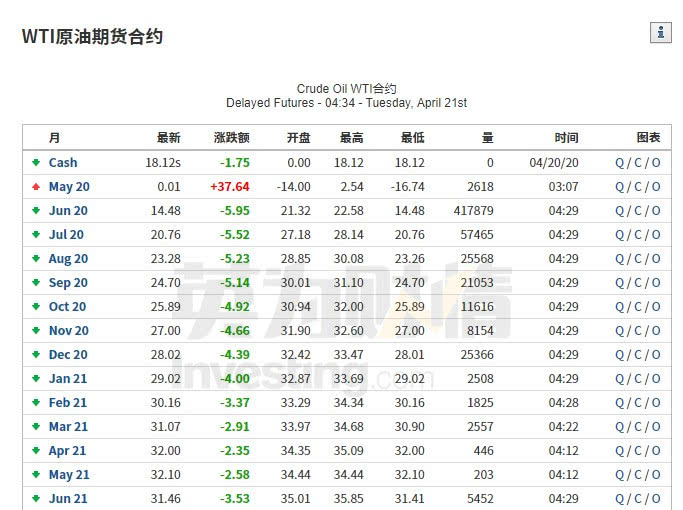Click the green down arrow beside Cash

[36, 162]
